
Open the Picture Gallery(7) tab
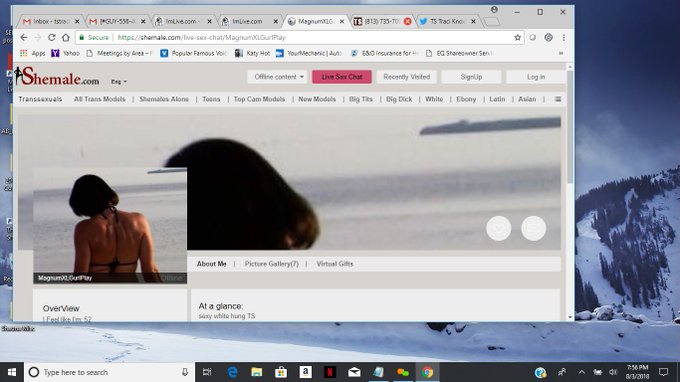click(x=271, y=264)
